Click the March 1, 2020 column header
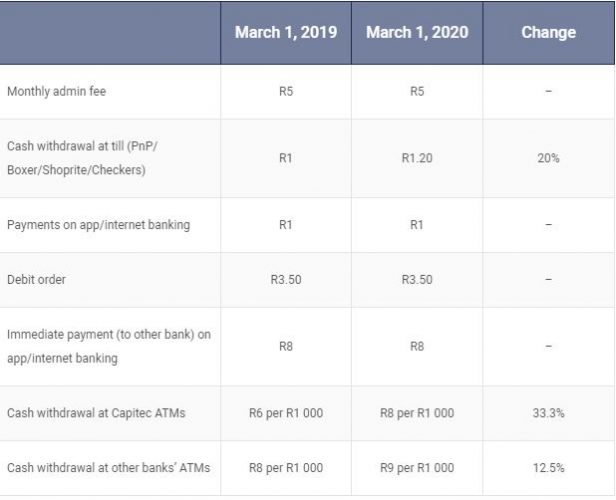 (x=417, y=33)
